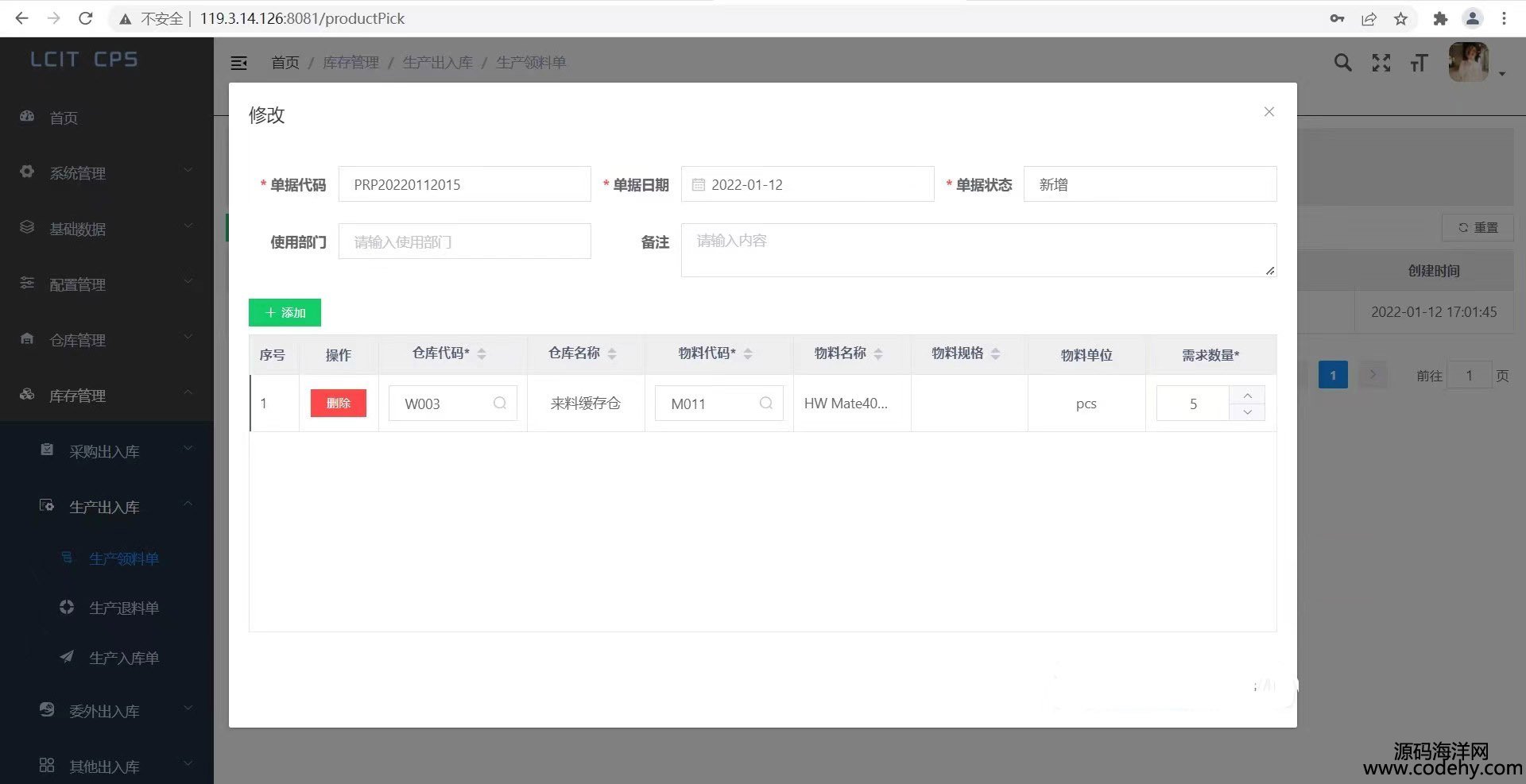
Task: Sort by 仓库代码 column arrows
Action: click(x=482, y=353)
